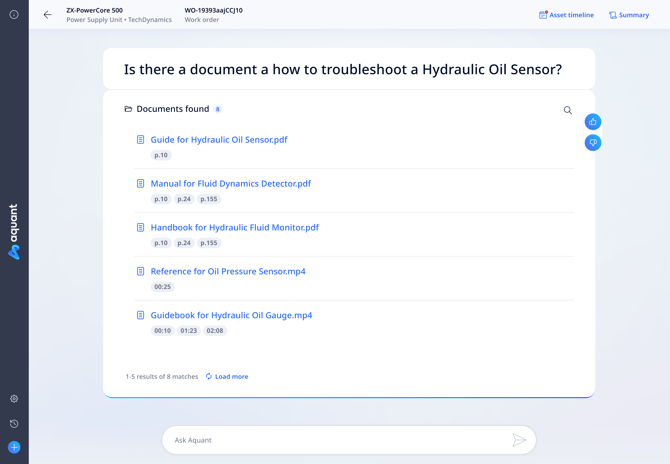The image size is (670, 464).
Task: Click the search icon in documents panel
Action: coord(568,110)
